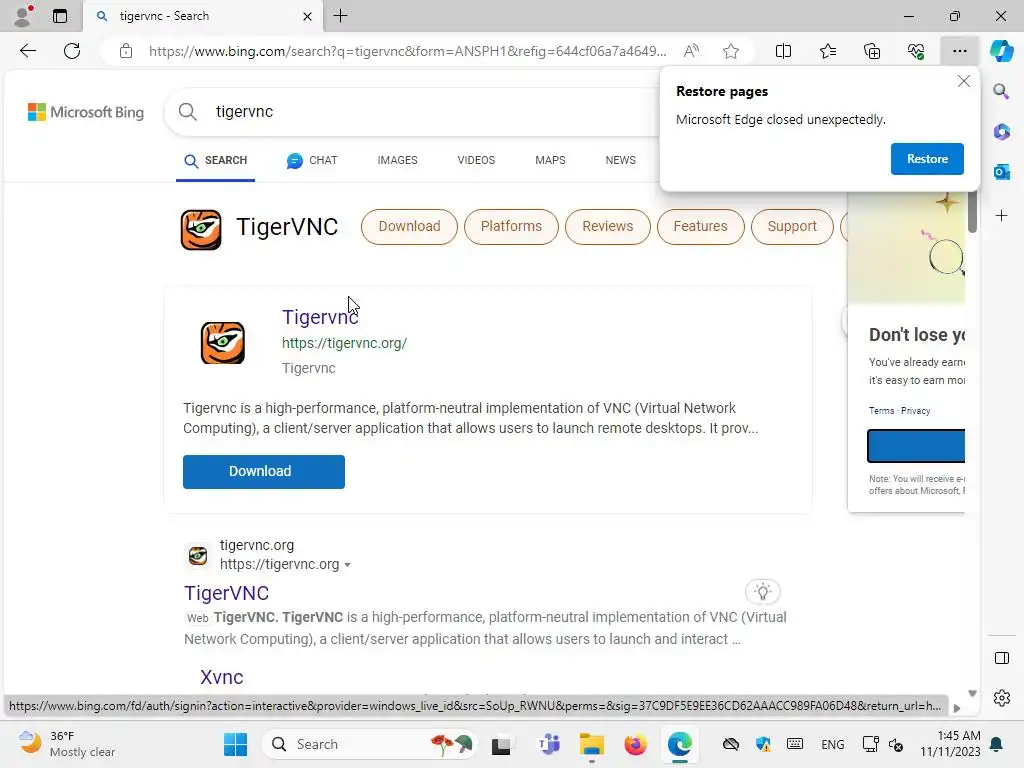This screenshot has height=768, width=1024.
Task: View site information lock icon
Action: point(126,51)
